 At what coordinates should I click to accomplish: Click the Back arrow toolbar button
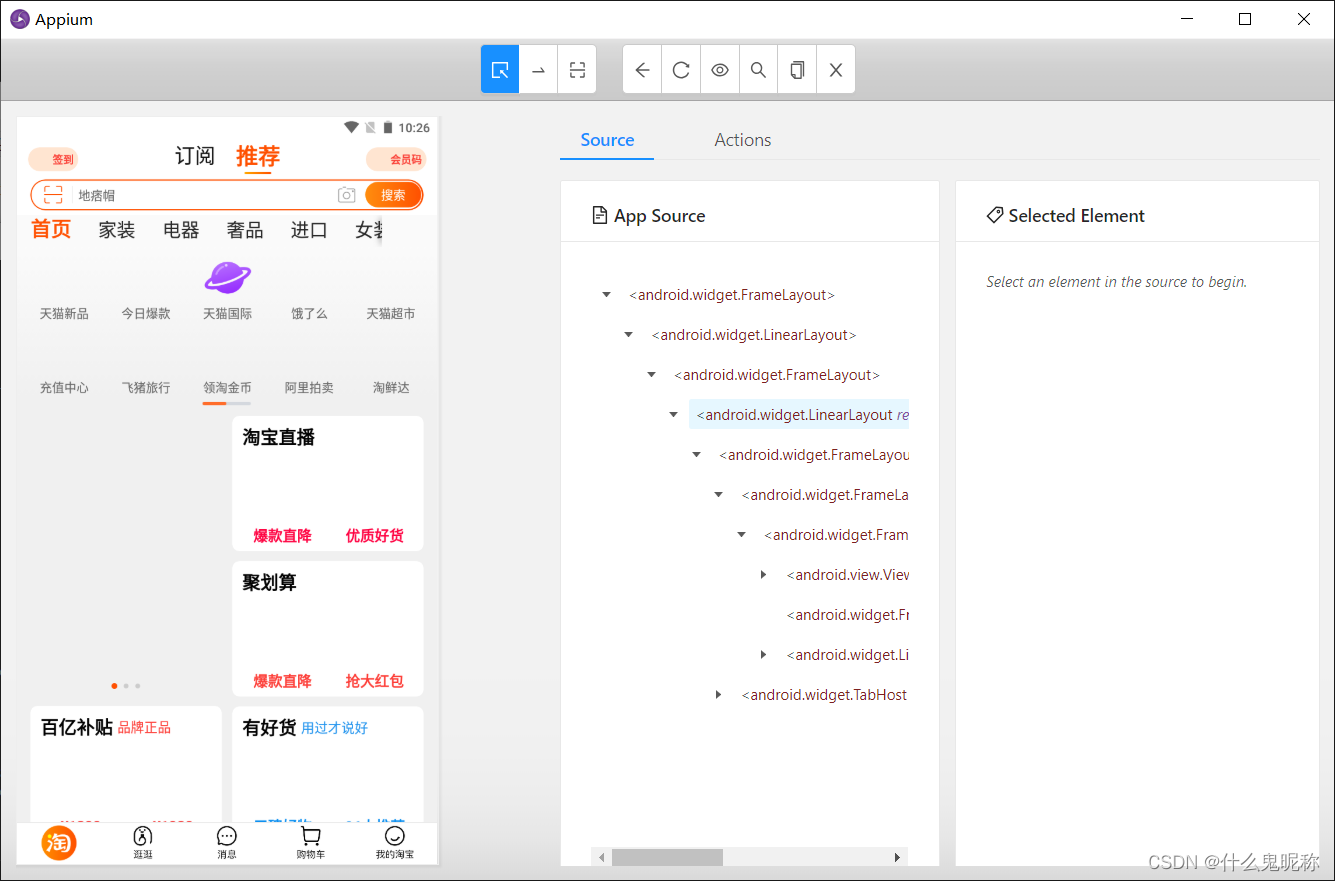pyautogui.click(x=642, y=69)
